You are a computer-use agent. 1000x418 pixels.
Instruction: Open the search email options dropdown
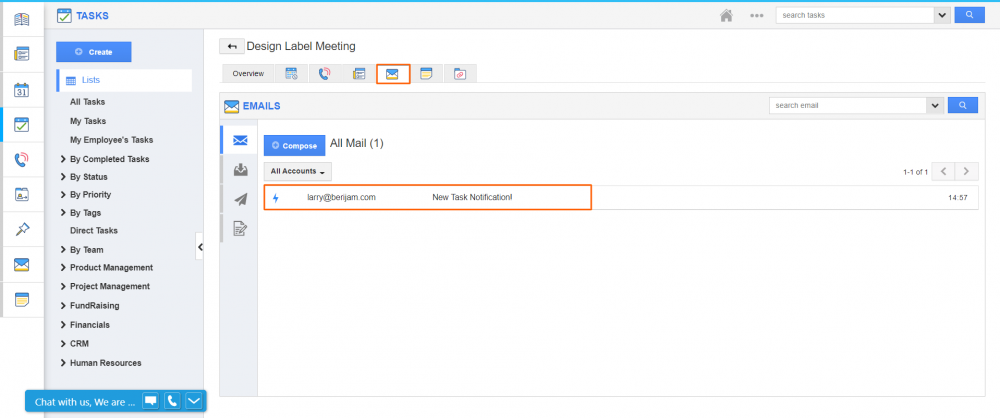[935, 105]
